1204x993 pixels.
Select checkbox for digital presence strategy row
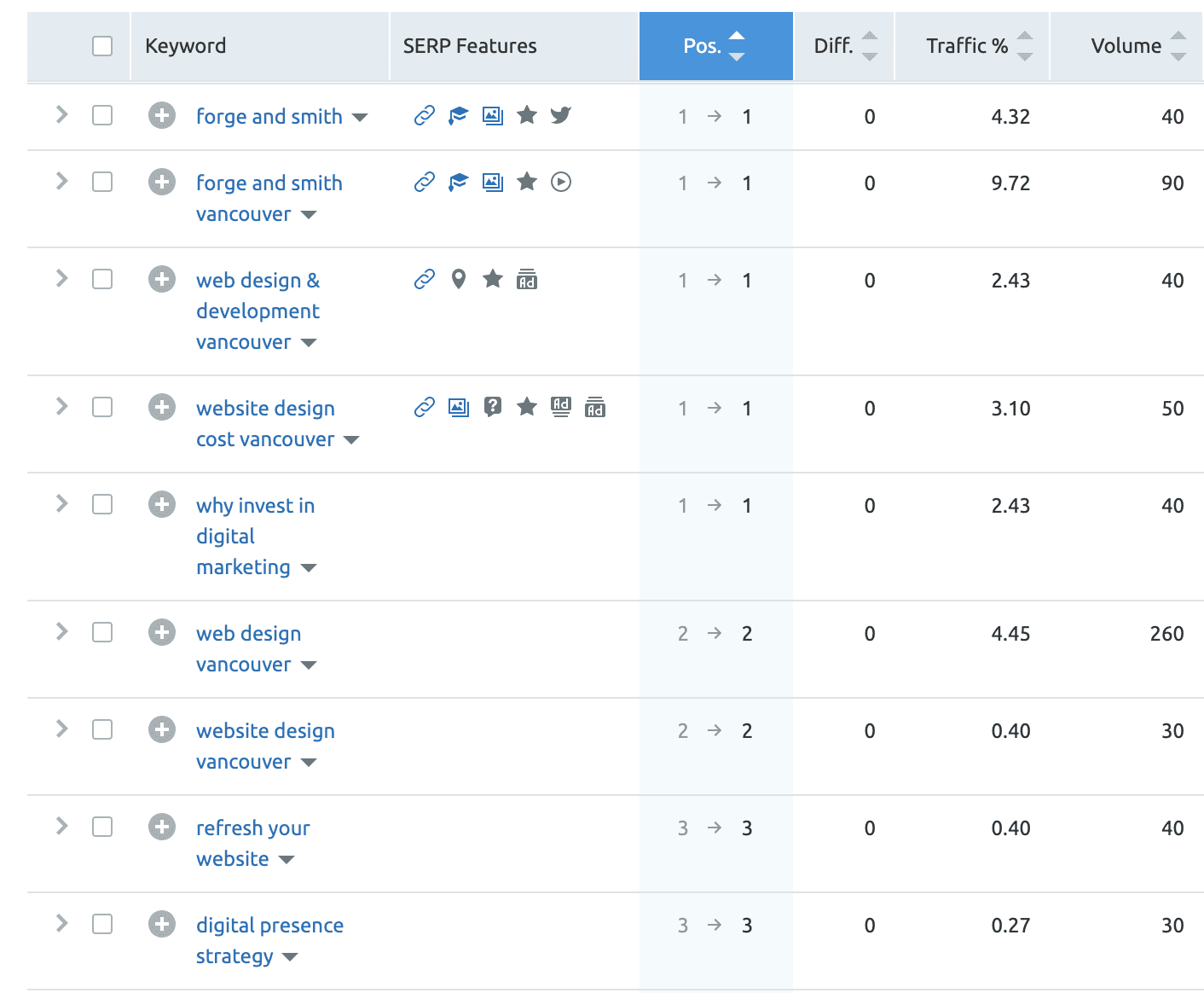coord(102,924)
